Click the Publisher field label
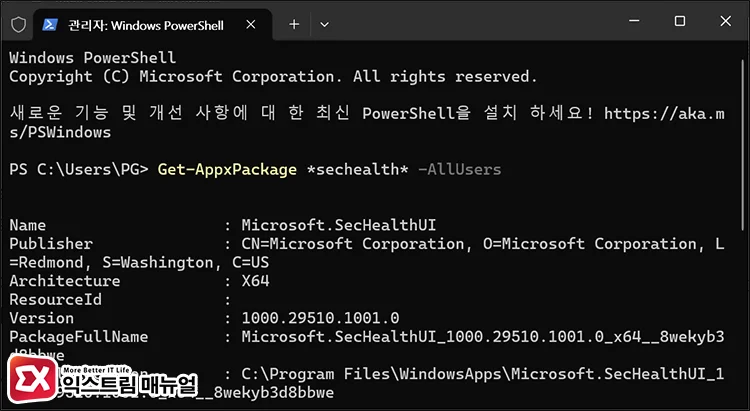Image resolution: width=750 pixels, height=411 pixels. 51,244
